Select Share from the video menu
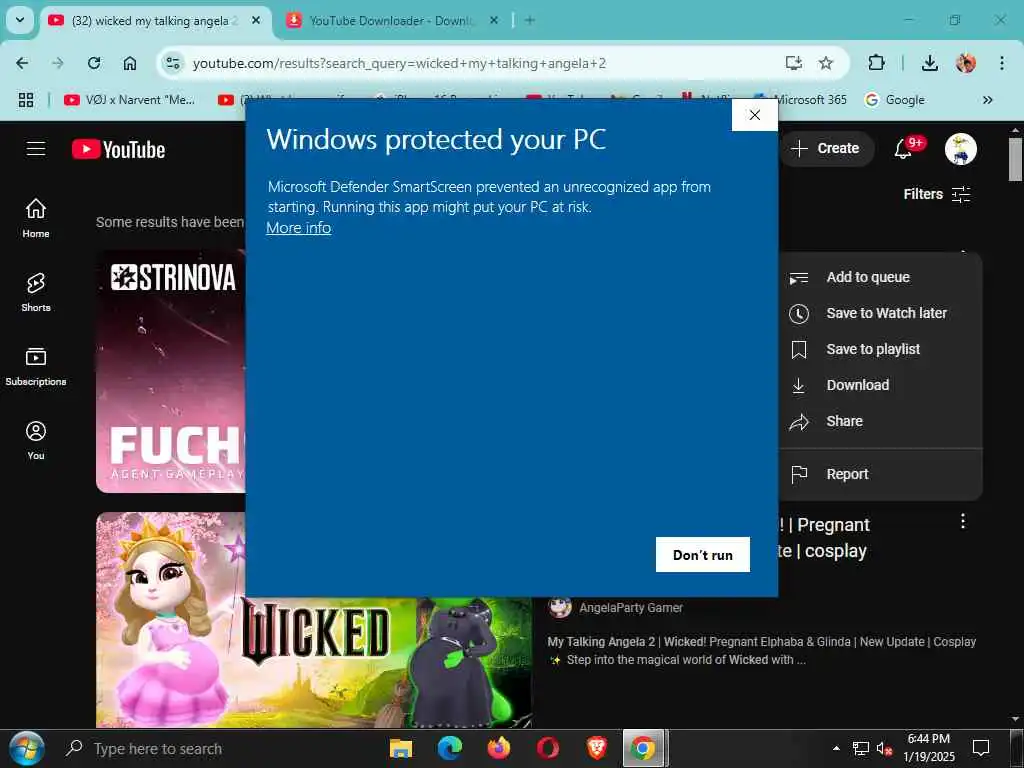The width and height of the screenshot is (1024, 768). coord(880,421)
